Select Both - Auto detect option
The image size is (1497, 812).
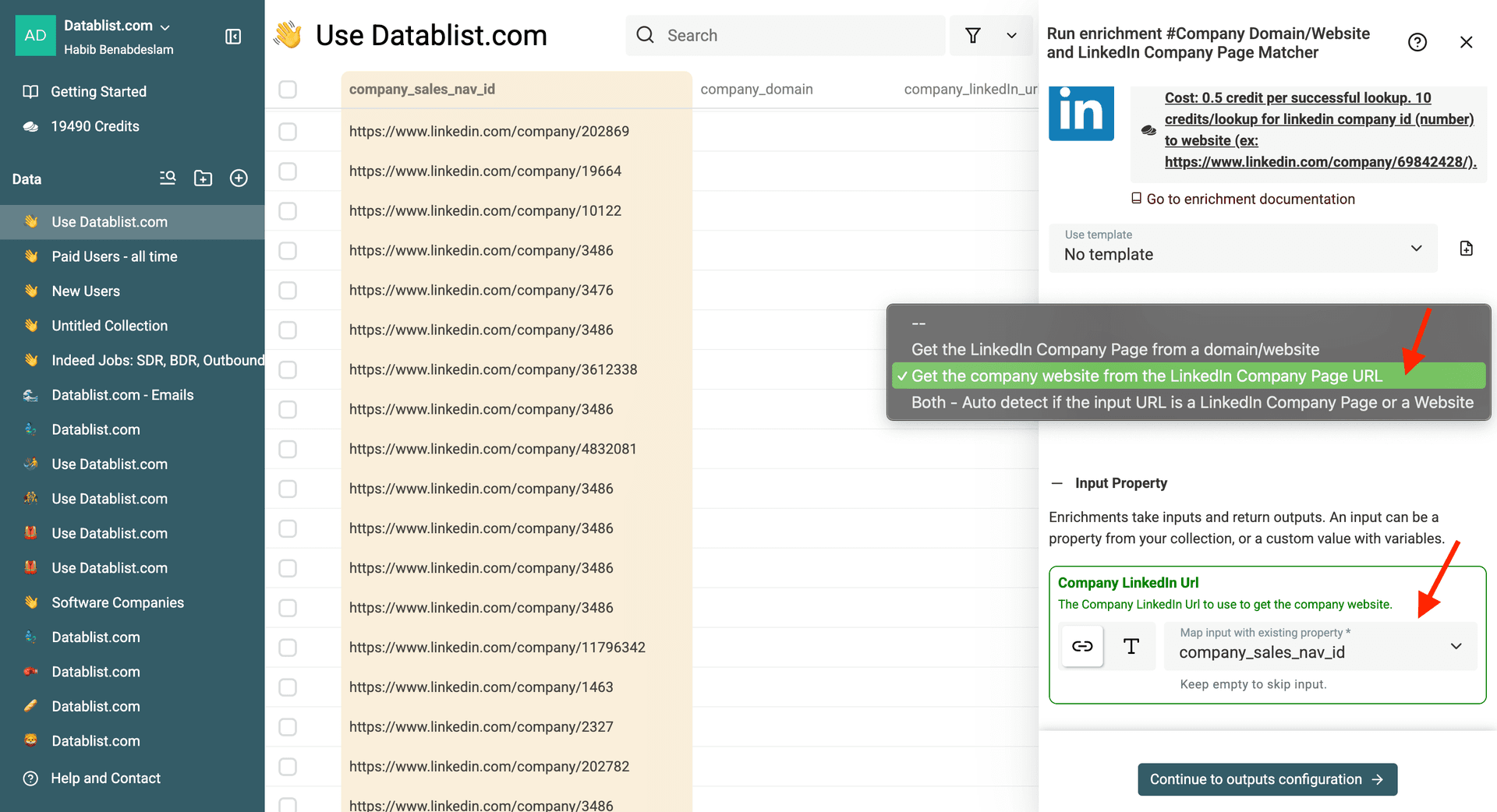pyautogui.click(x=1191, y=403)
